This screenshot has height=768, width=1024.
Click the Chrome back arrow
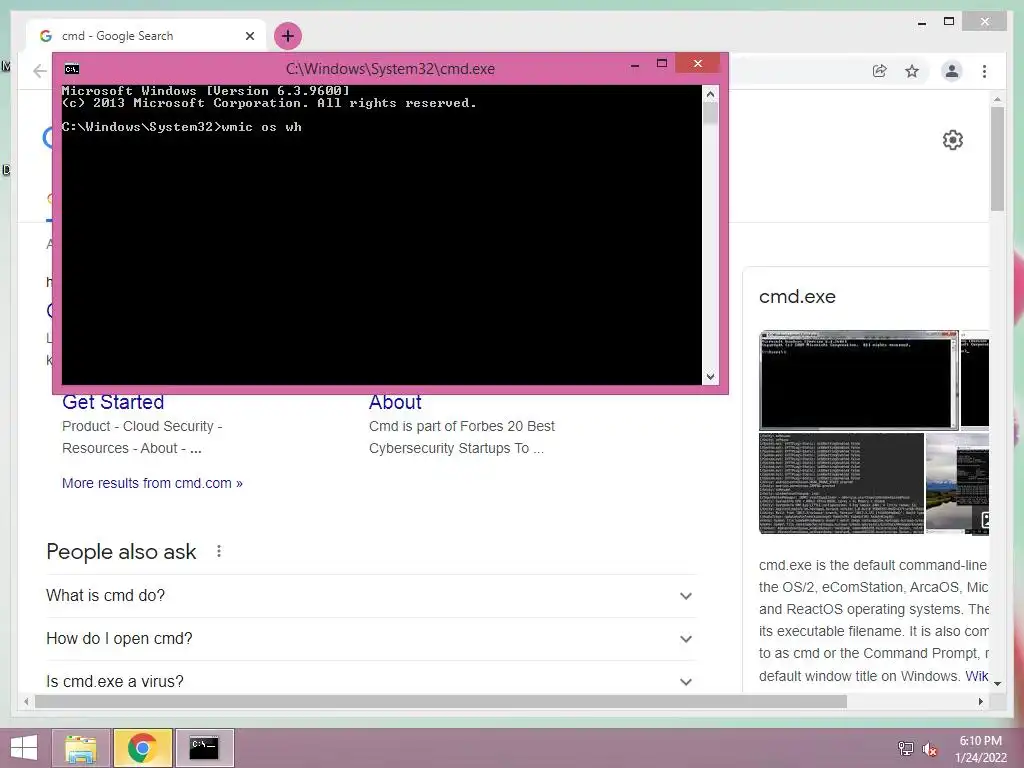click(40, 71)
